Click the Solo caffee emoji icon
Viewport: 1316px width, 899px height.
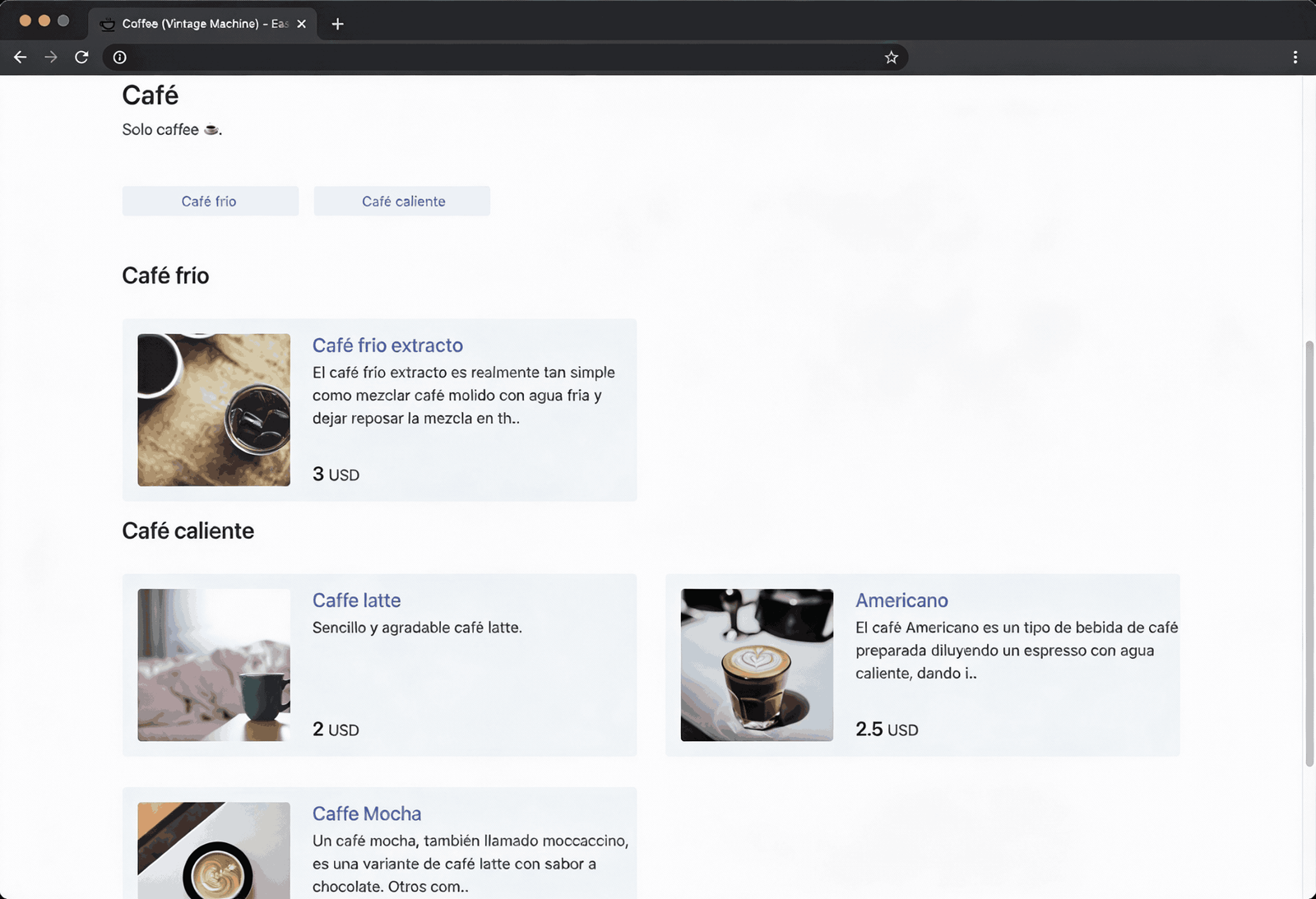point(211,129)
